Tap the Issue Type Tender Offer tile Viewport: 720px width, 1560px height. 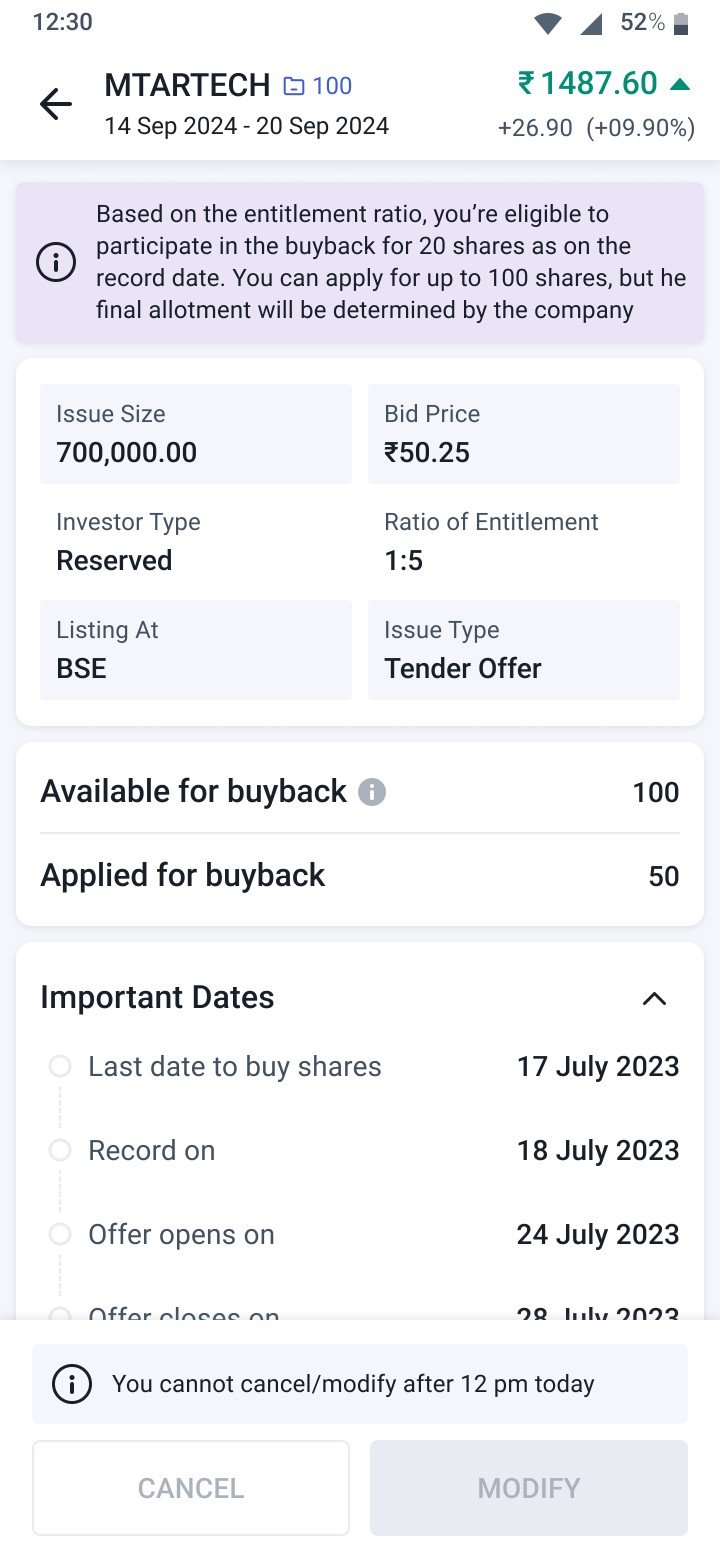click(524, 650)
